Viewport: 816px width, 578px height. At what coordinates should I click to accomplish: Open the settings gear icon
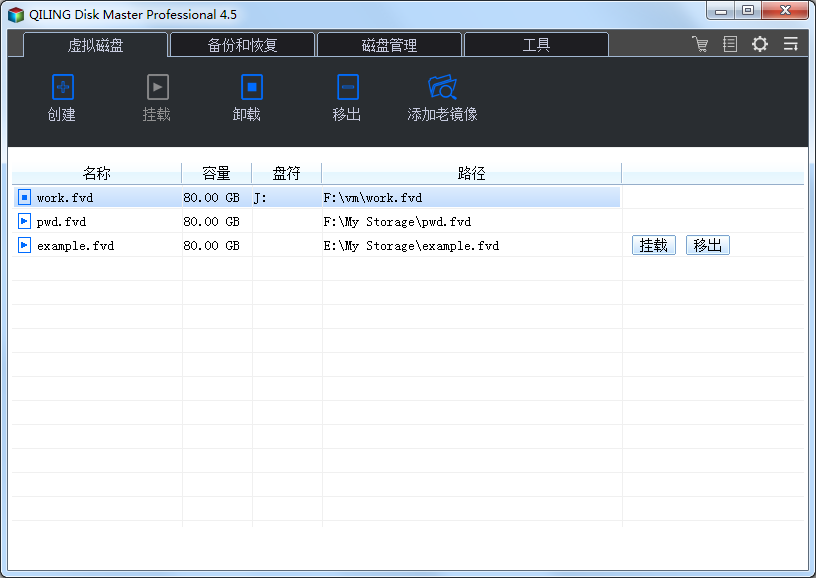(x=760, y=44)
